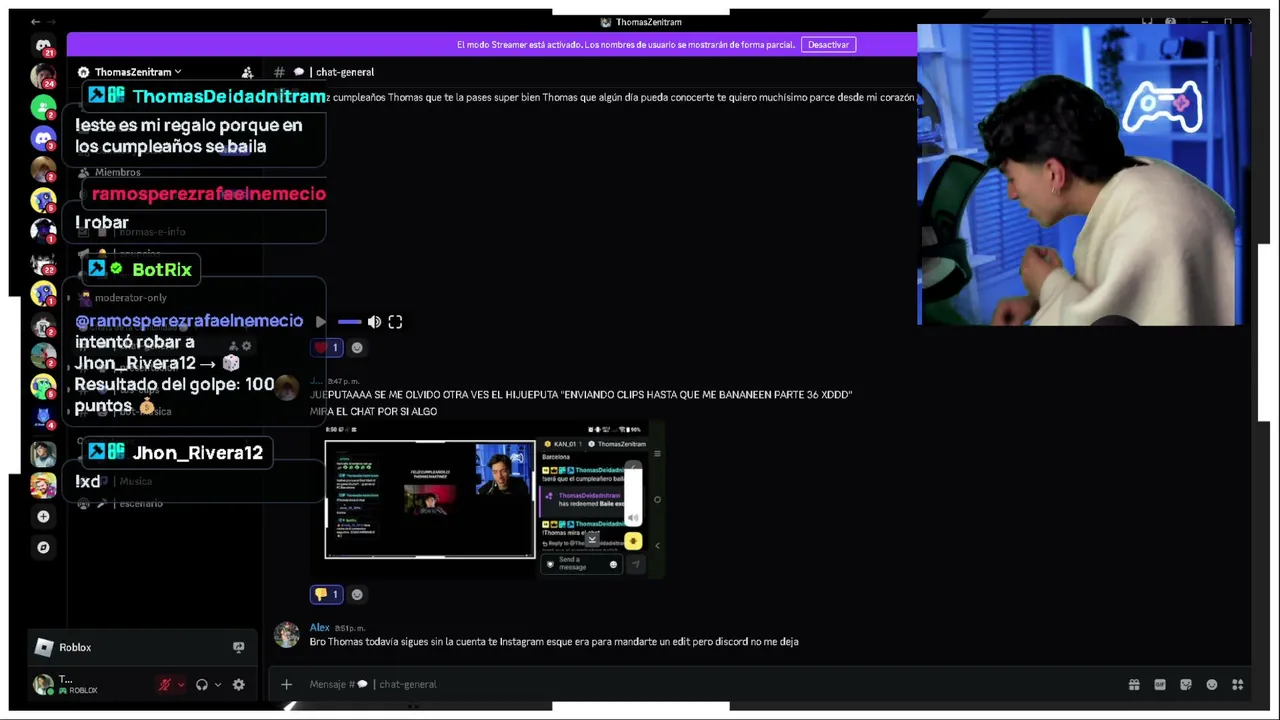Open the sticker picker icon

click(1186, 685)
